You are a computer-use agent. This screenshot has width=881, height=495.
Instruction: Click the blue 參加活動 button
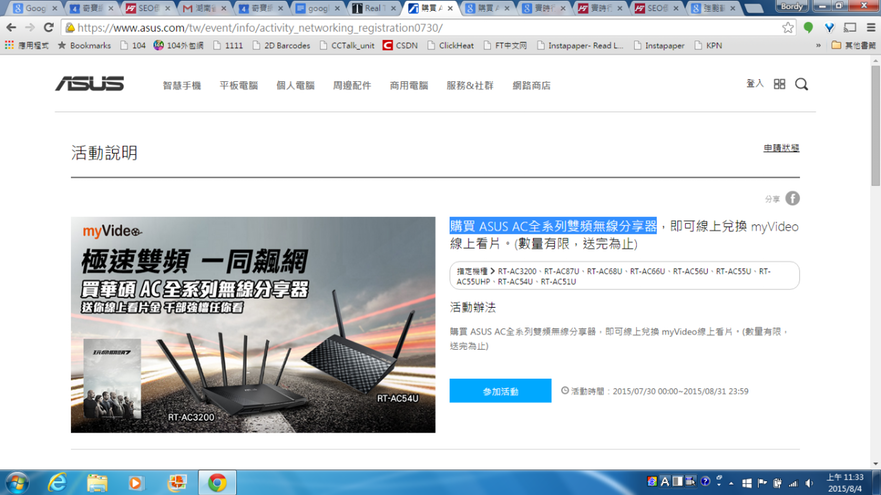coord(500,390)
